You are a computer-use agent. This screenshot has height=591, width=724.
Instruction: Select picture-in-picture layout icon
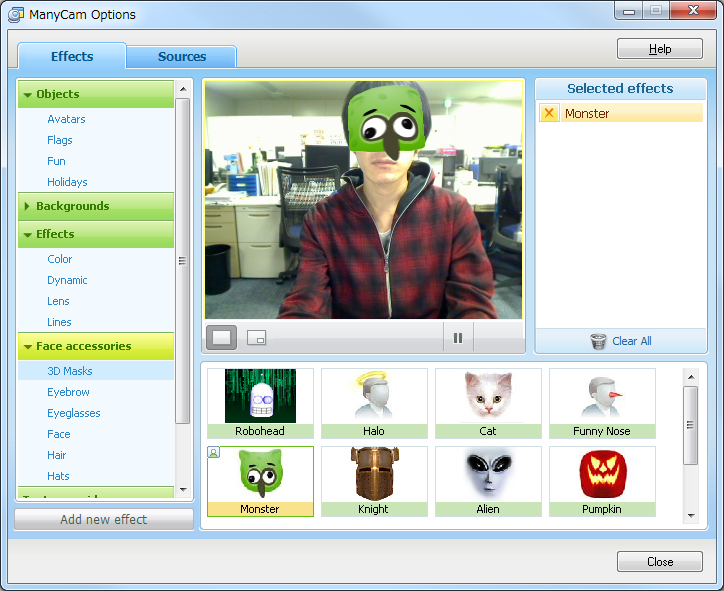click(256, 338)
